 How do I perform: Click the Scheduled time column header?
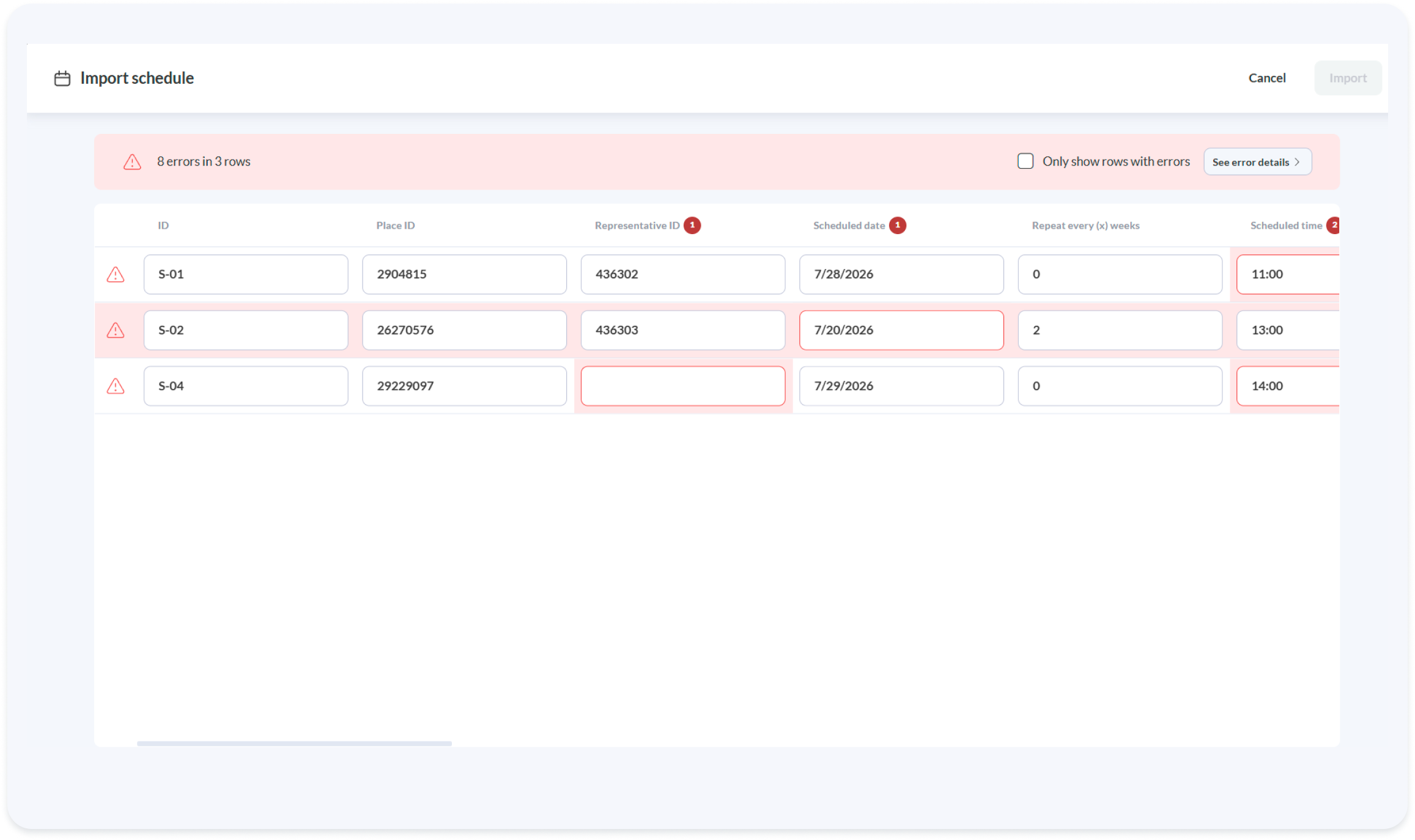(x=1286, y=226)
